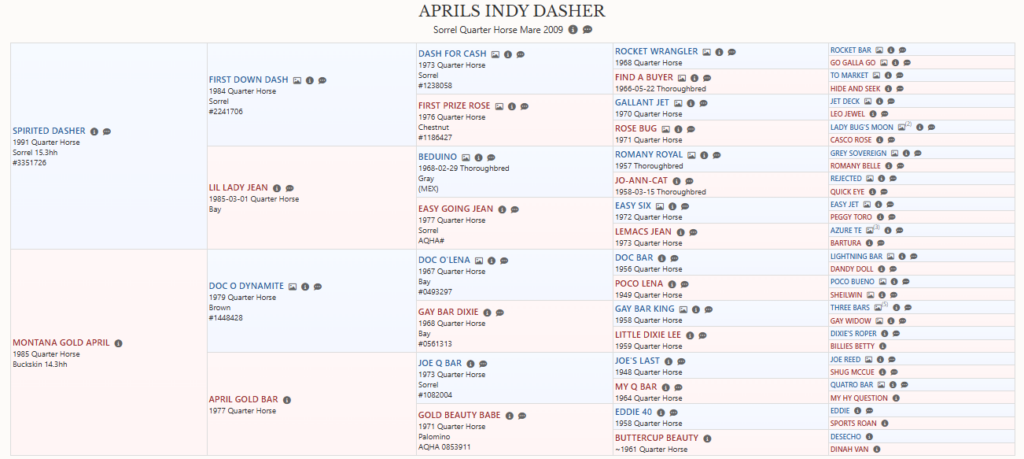Open Poco Lena link

639,284
